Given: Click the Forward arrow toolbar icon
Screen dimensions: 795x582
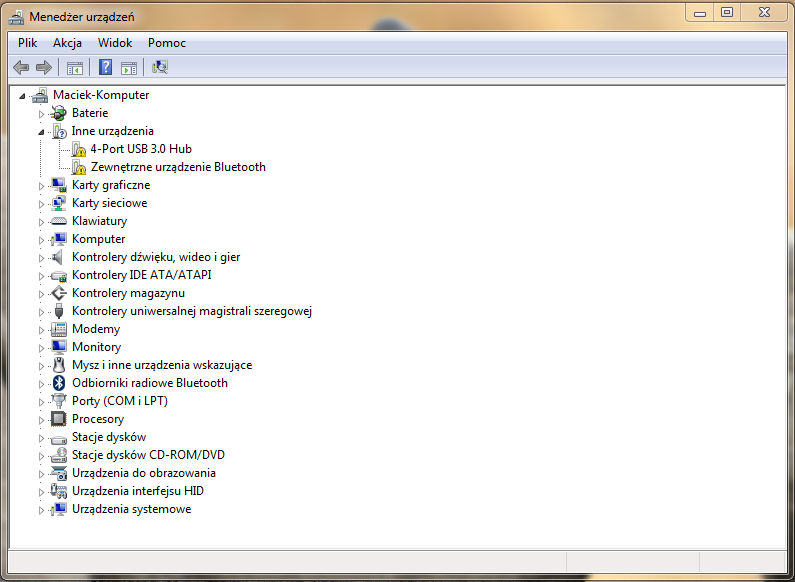Looking at the screenshot, I should [x=44, y=67].
